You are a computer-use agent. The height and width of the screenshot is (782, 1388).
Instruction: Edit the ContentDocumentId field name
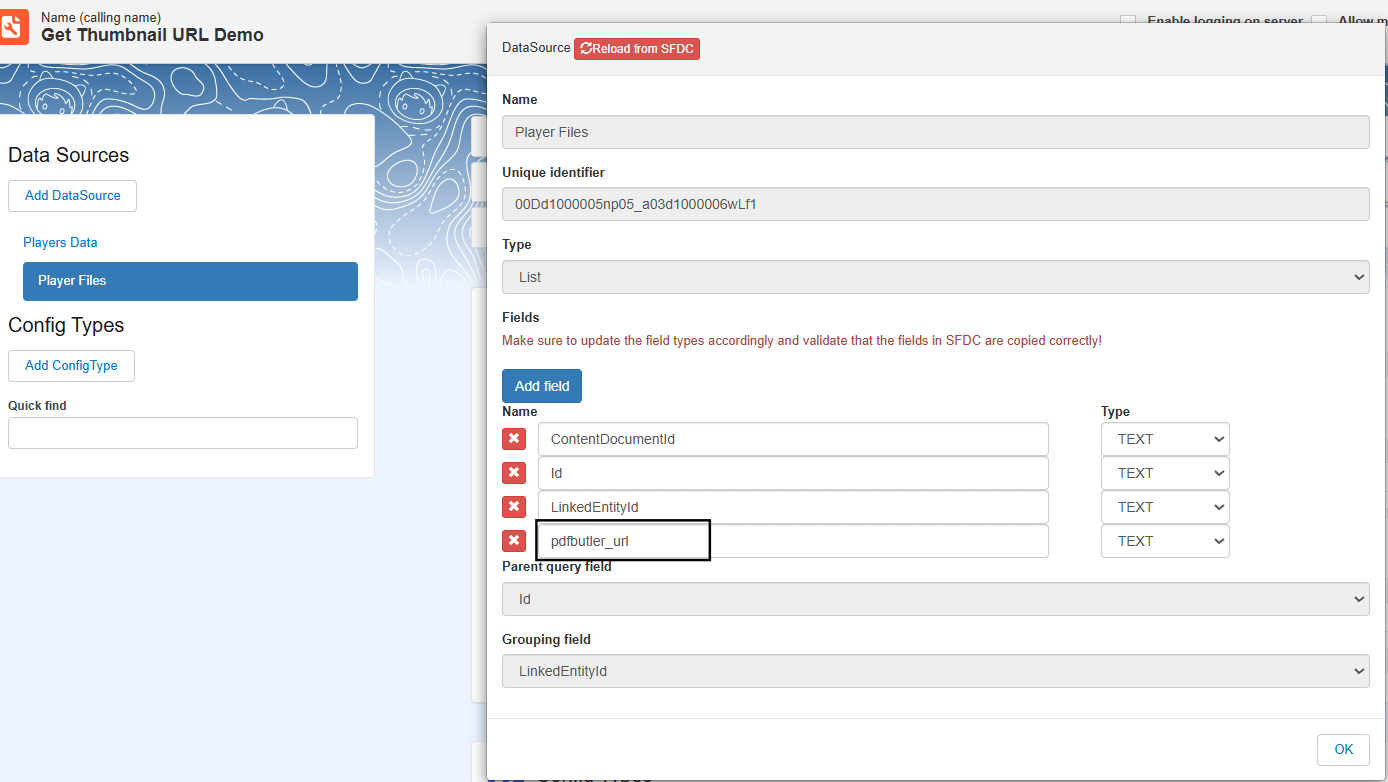(x=793, y=439)
